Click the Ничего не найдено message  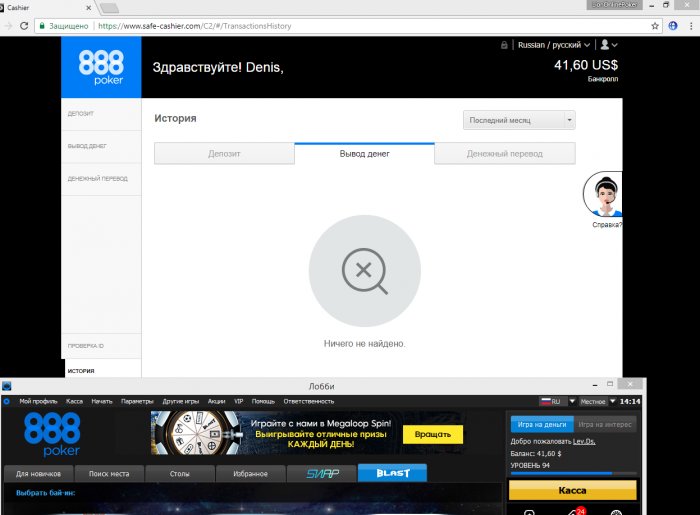364,344
